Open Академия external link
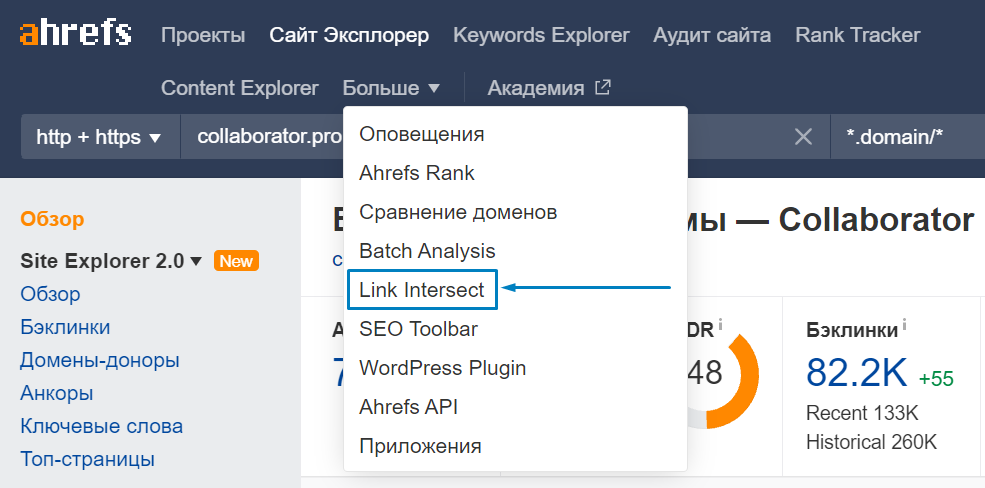Viewport: 985px width, 488px height. pyautogui.click(x=548, y=88)
